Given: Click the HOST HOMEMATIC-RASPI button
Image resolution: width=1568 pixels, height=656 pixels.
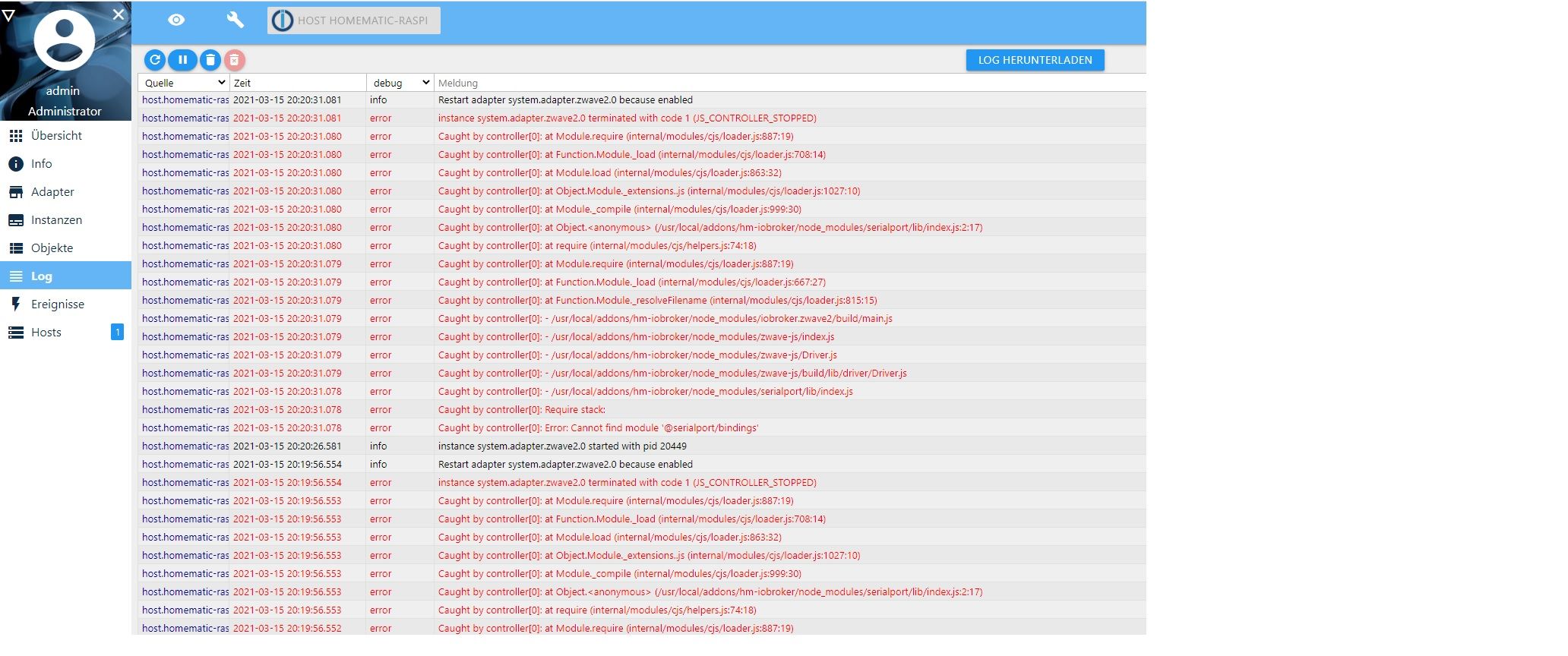Looking at the screenshot, I should point(354,20).
